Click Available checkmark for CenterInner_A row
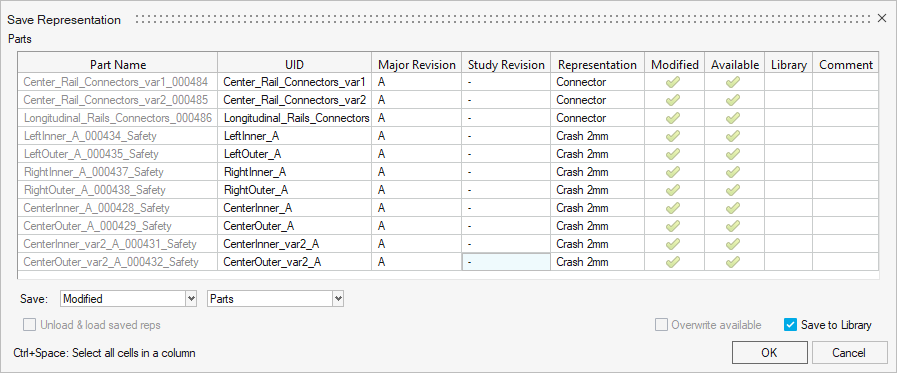The height and width of the screenshot is (373, 897). [x=733, y=208]
